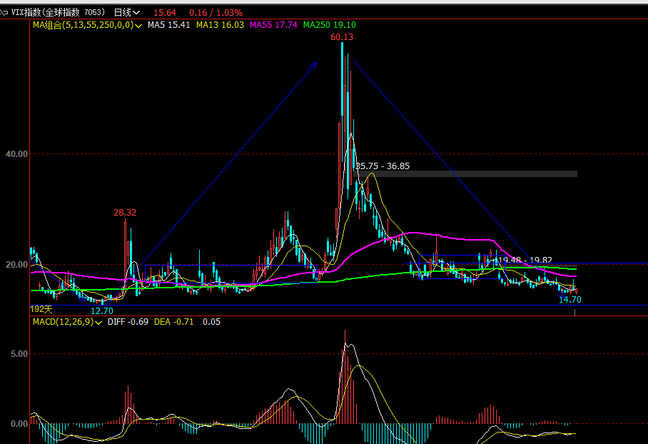Open the MACD(12,26,9) indicator dropdown

click(x=67, y=322)
